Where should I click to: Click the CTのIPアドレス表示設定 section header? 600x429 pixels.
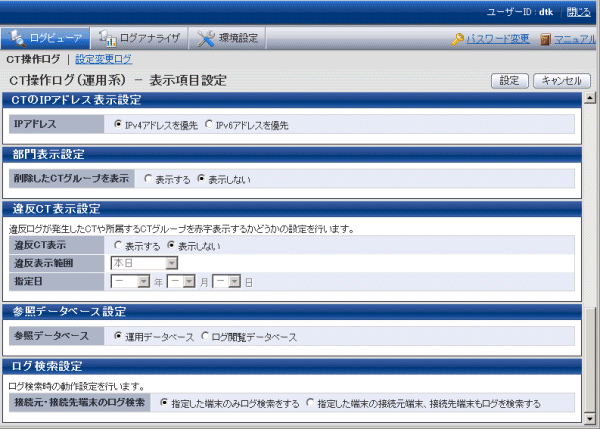pos(292,100)
